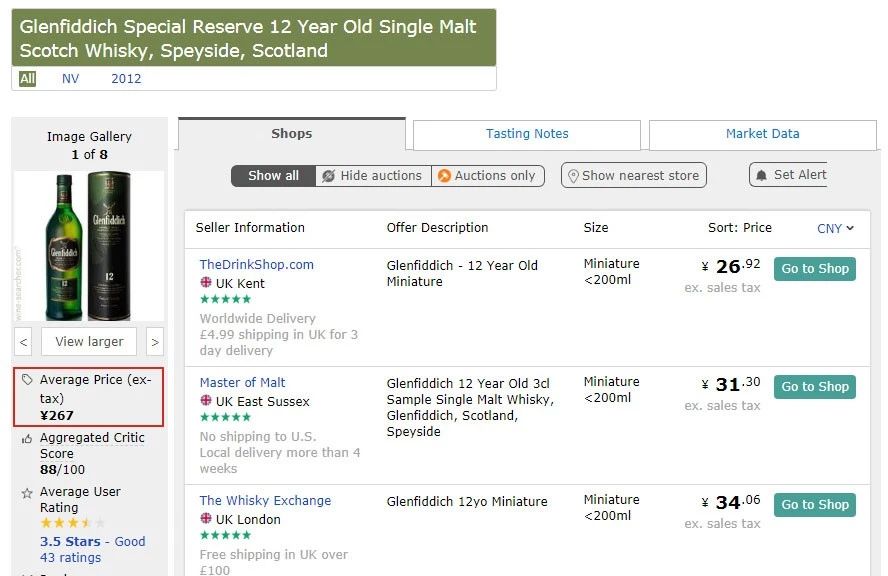This screenshot has width=888, height=576.
Task: Toggle Auctions only filter
Action: tap(488, 176)
